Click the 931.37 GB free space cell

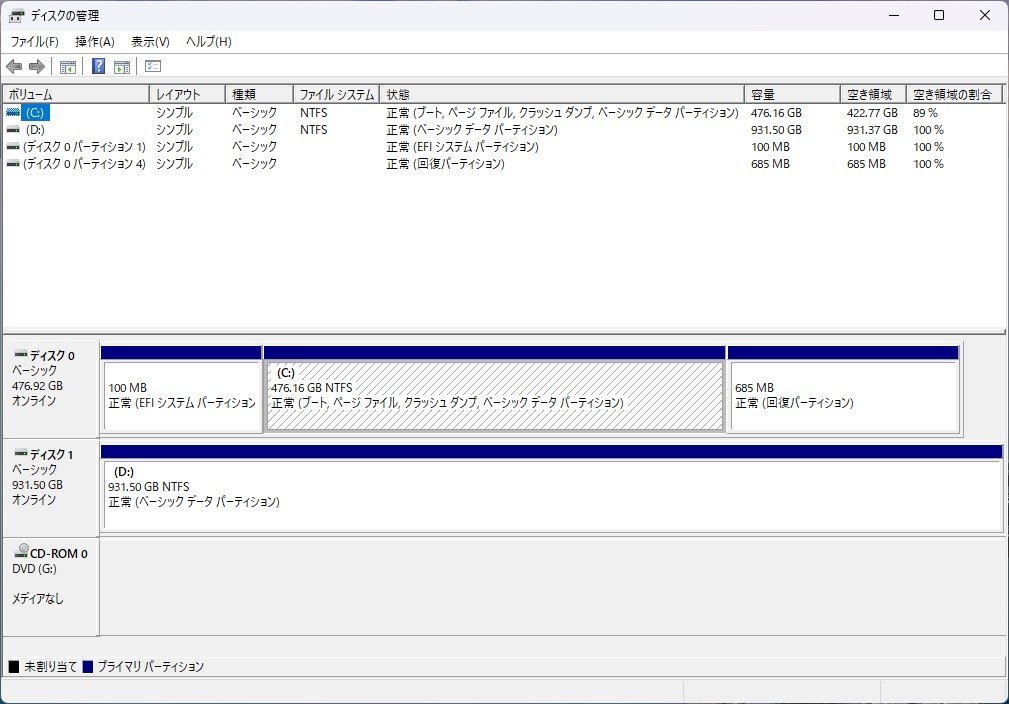(x=872, y=129)
